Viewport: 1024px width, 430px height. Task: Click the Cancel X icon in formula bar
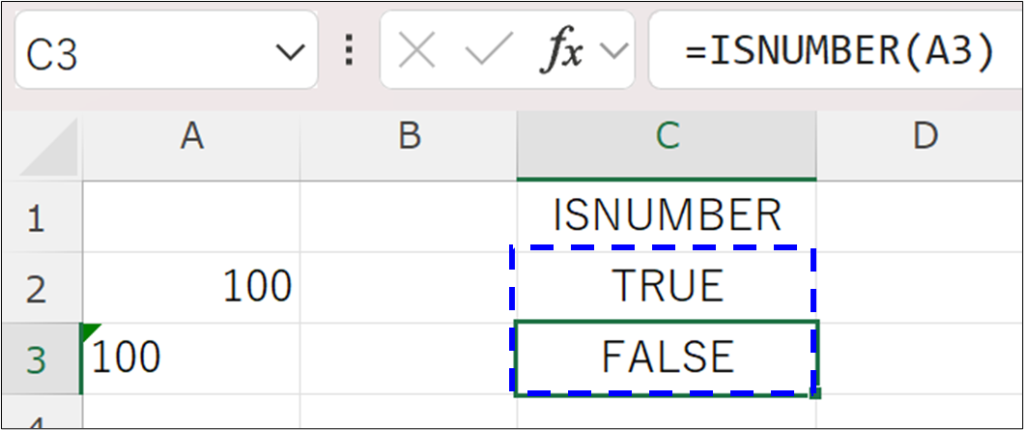415,51
